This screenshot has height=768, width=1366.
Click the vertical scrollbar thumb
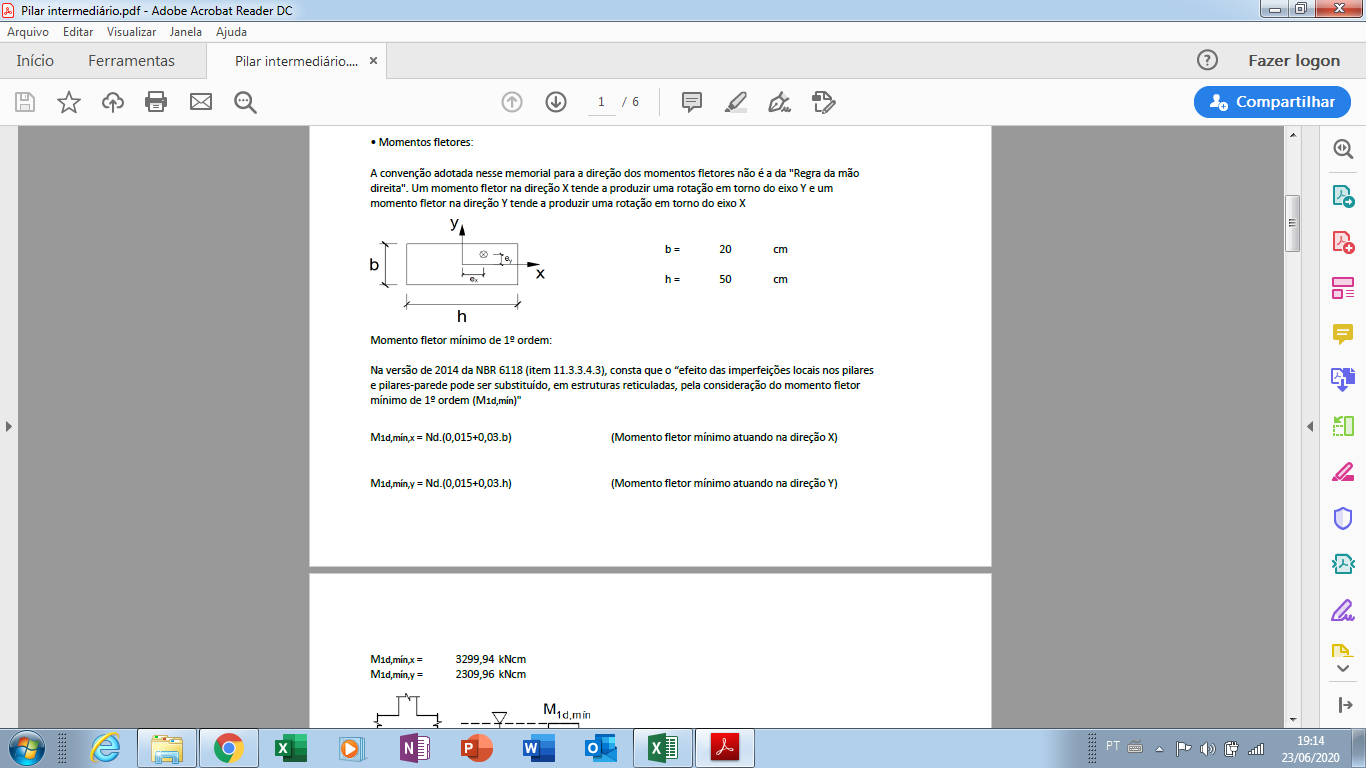1292,224
